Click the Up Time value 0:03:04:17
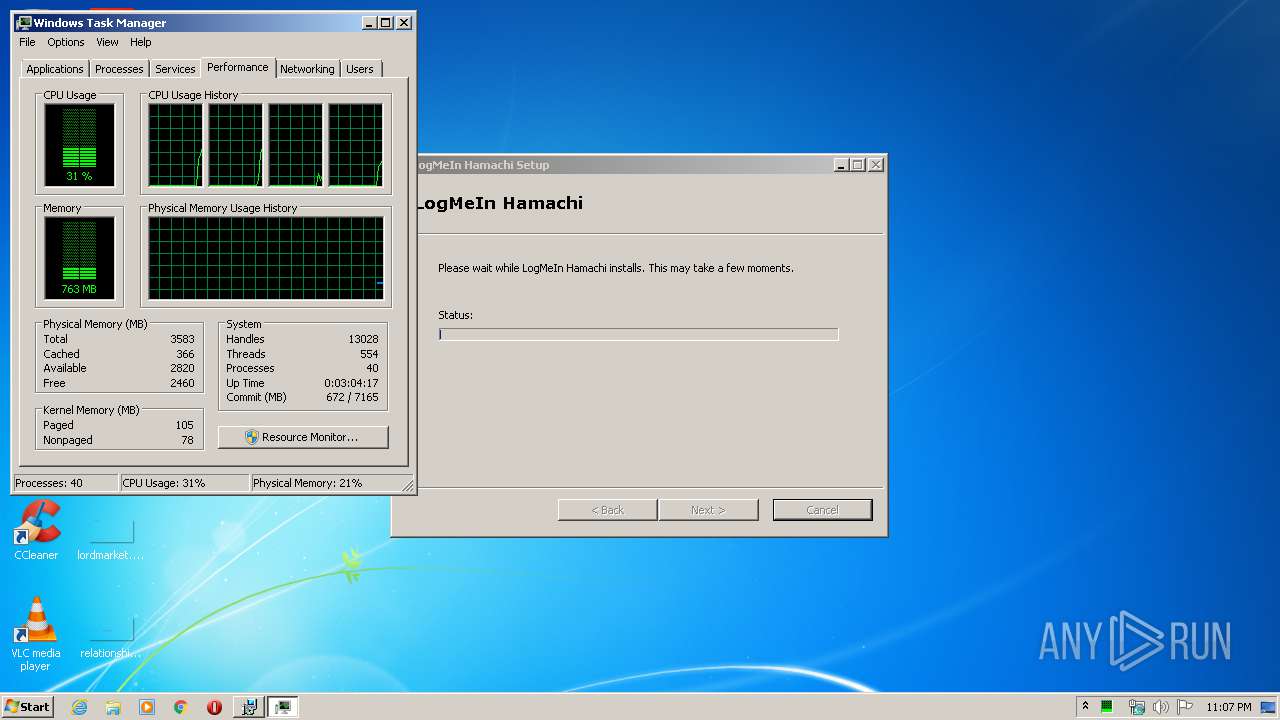 tap(351, 383)
